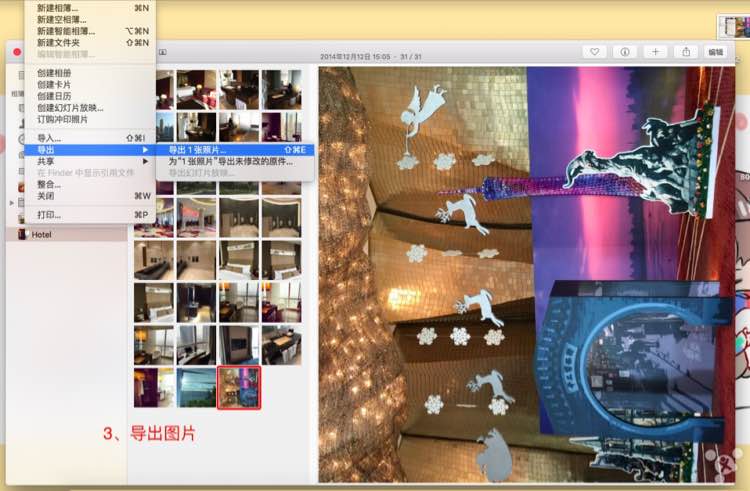This screenshot has height=491, width=750.
Task: Expand the 共享 submenu entry
Action: pos(89,161)
